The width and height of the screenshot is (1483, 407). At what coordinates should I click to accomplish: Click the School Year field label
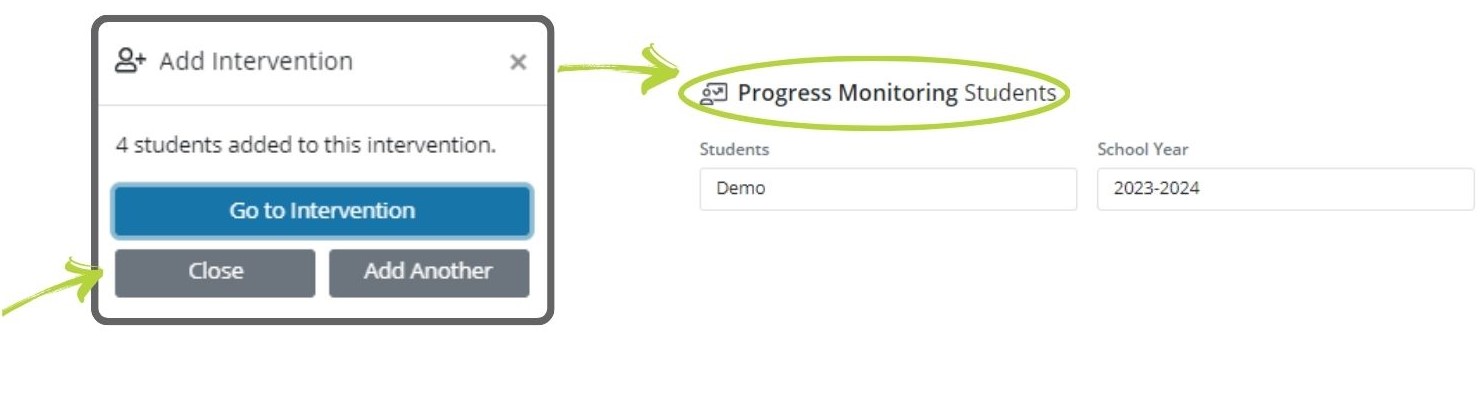pos(1142,150)
